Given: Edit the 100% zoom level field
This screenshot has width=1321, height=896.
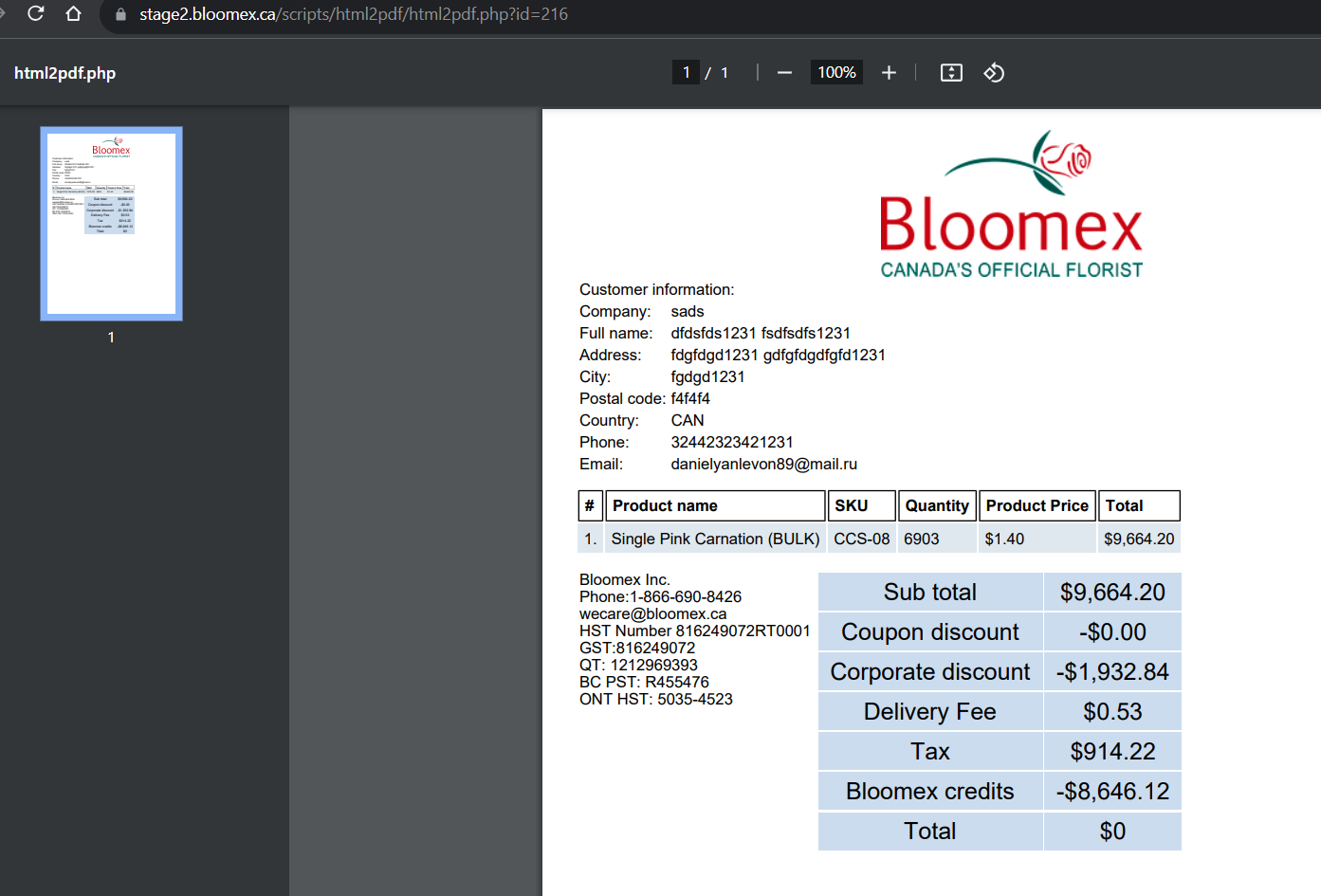Looking at the screenshot, I should pos(836,72).
